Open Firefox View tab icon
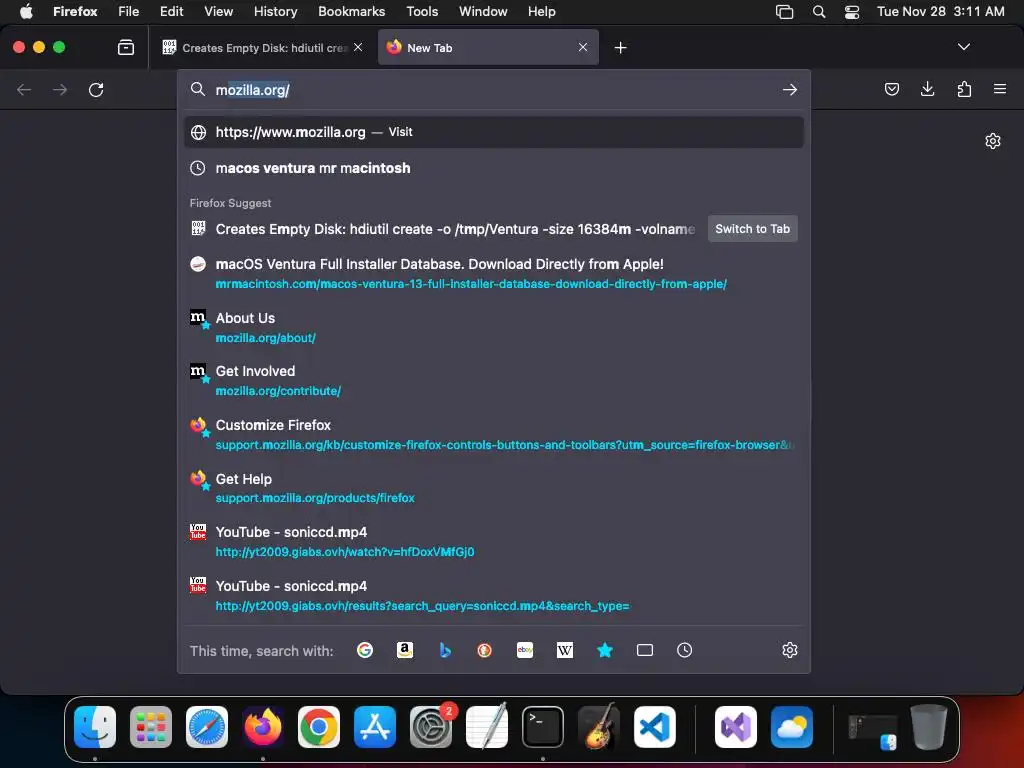 coord(125,47)
